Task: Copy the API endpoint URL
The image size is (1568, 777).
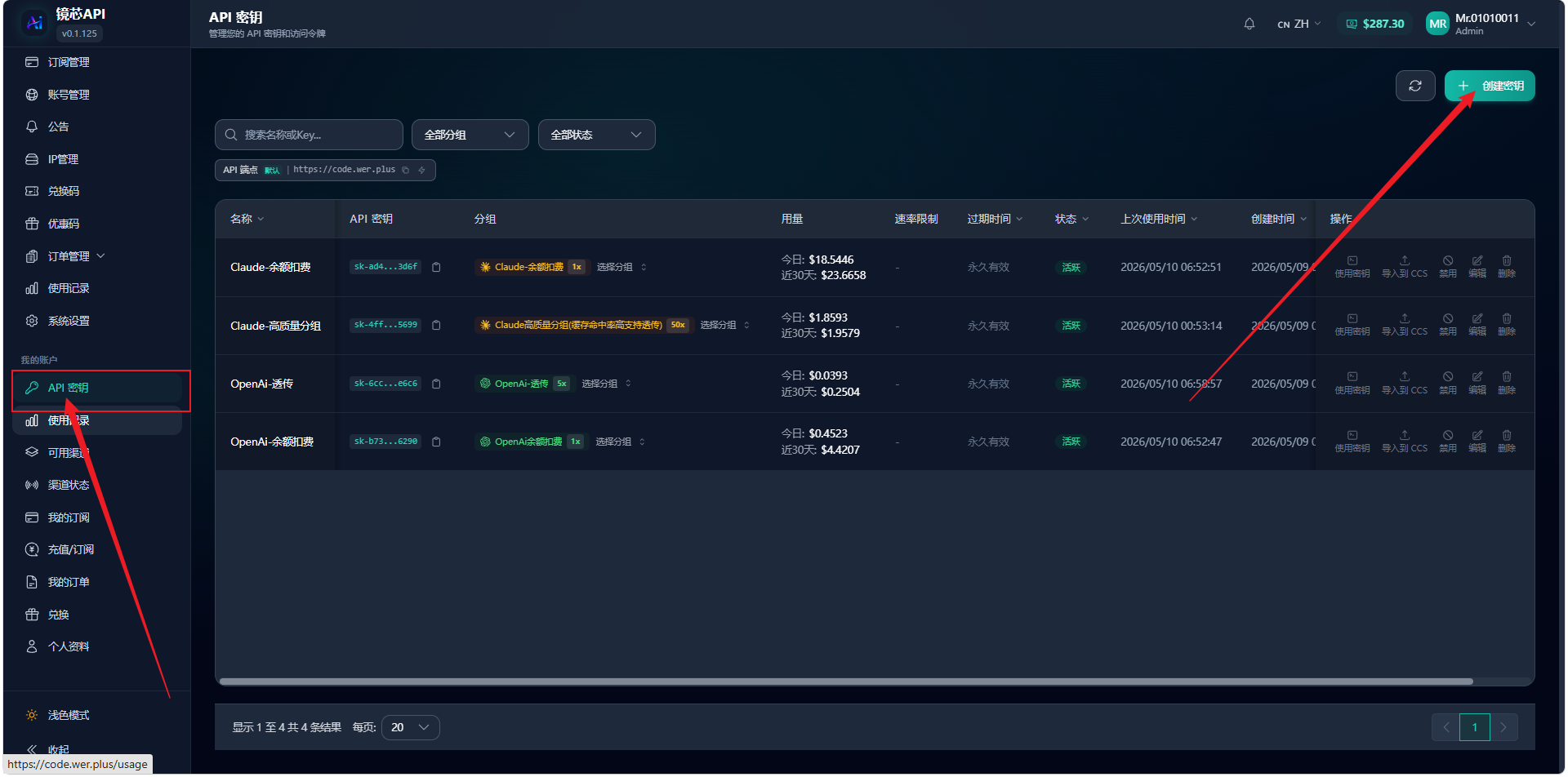Action: click(405, 170)
